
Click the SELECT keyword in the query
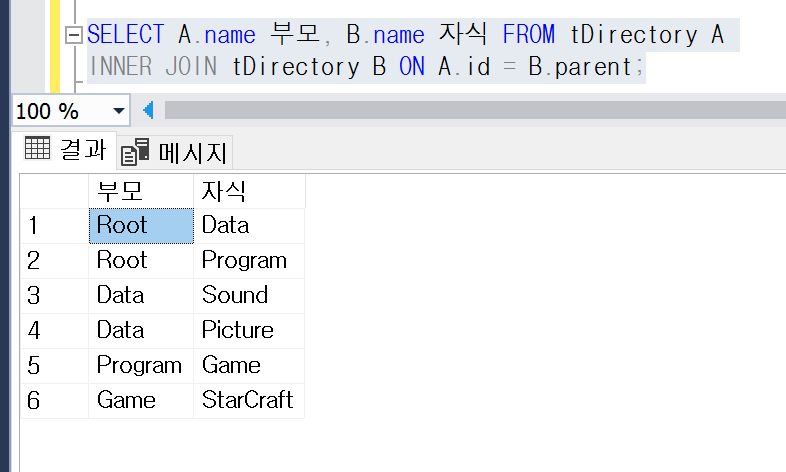(x=126, y=35)
